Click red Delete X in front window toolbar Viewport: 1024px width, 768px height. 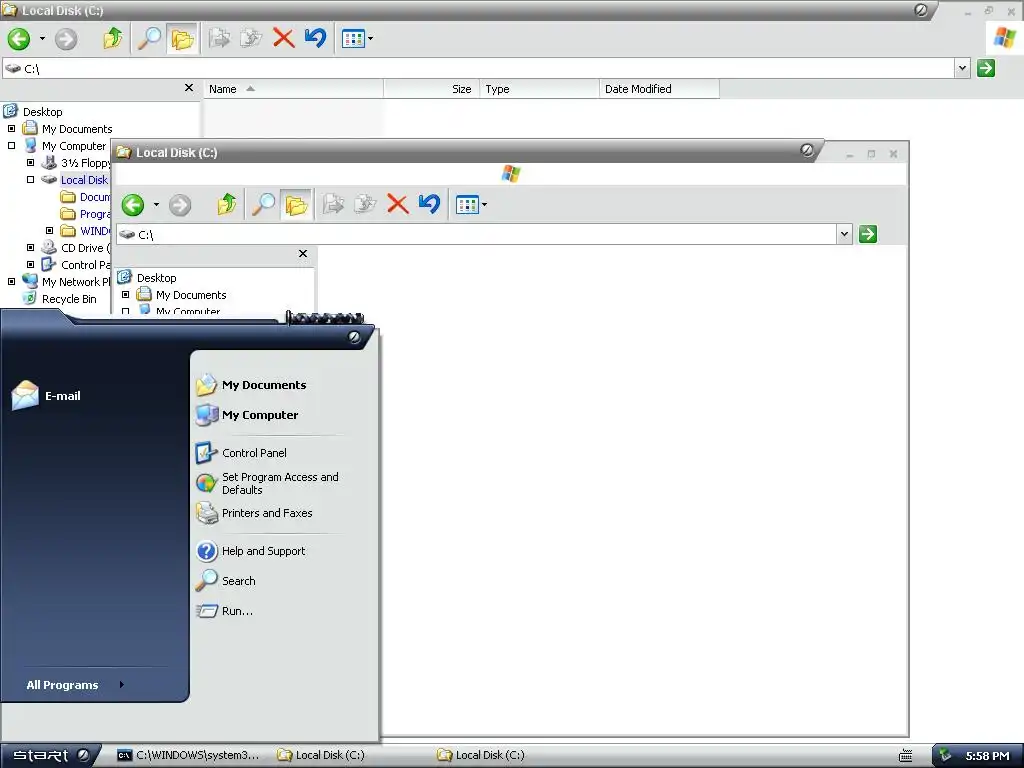pos(398,204)
